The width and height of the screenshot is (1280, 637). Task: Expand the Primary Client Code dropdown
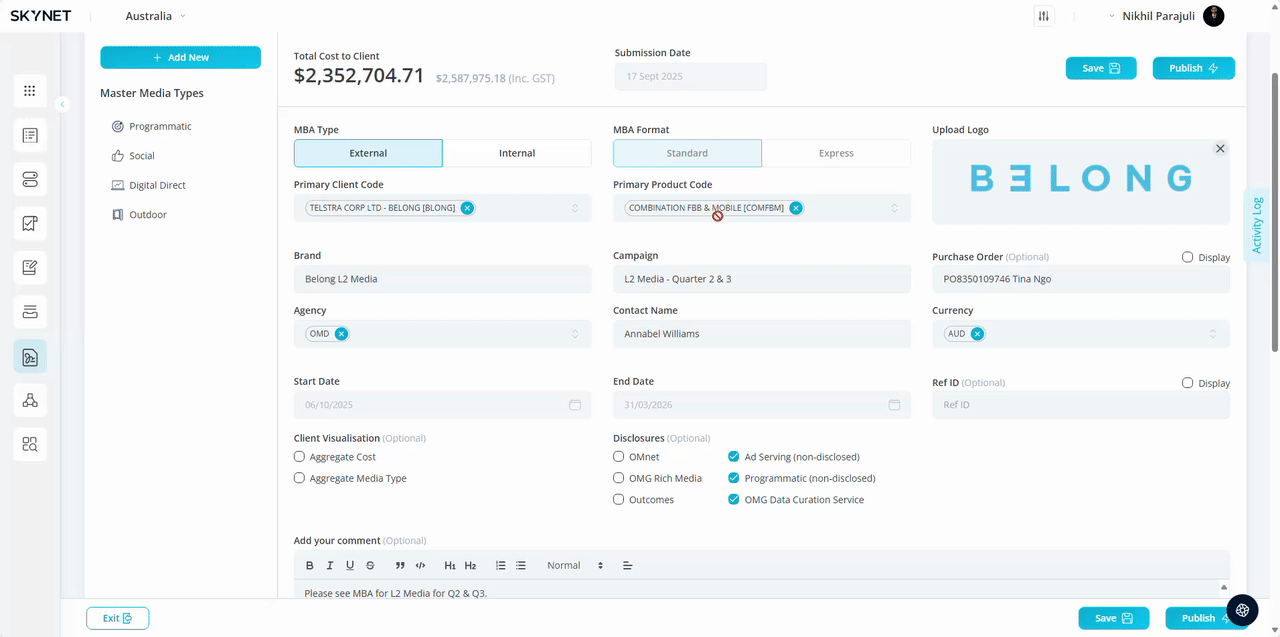click(575, 208)
